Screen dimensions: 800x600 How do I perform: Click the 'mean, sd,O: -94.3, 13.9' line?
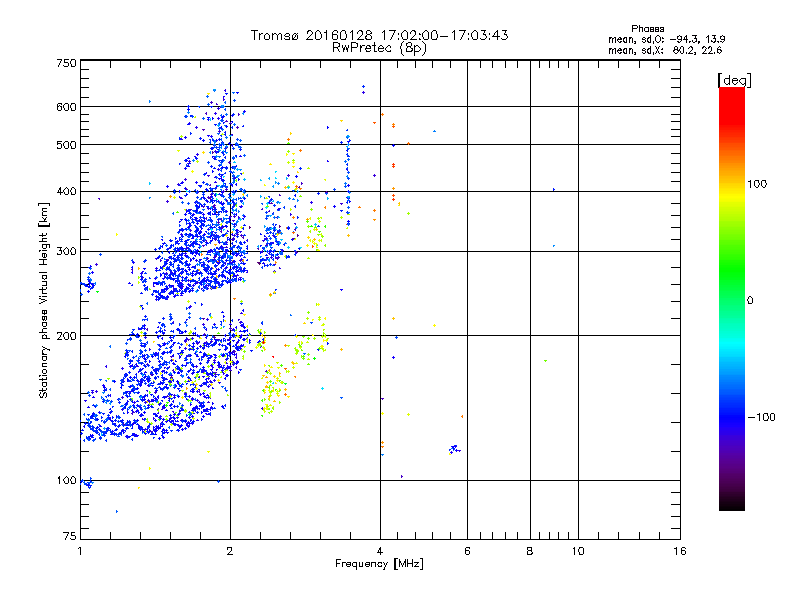[x=666, y=39]
